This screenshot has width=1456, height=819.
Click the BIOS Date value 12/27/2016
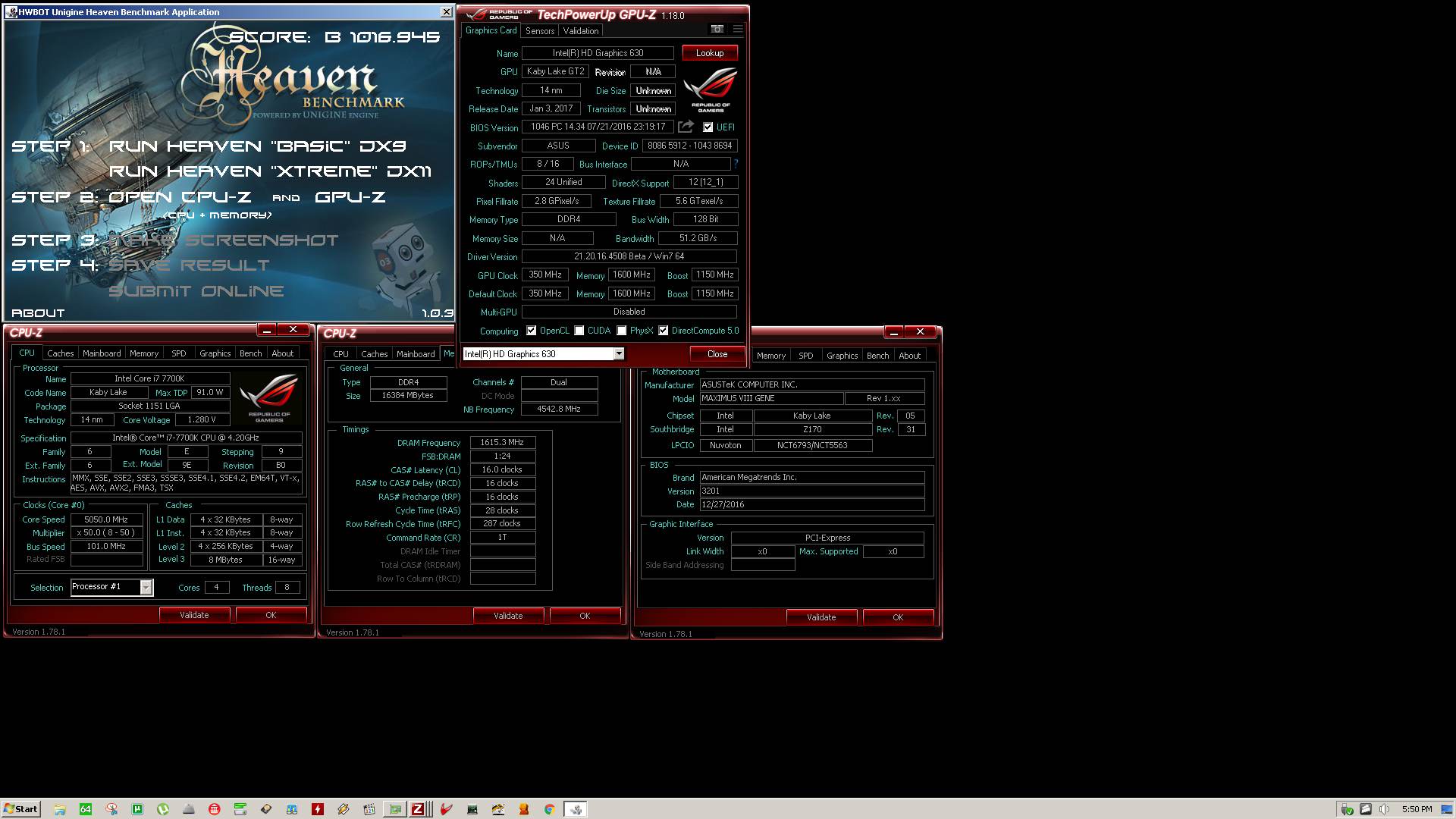pos(811,504)
